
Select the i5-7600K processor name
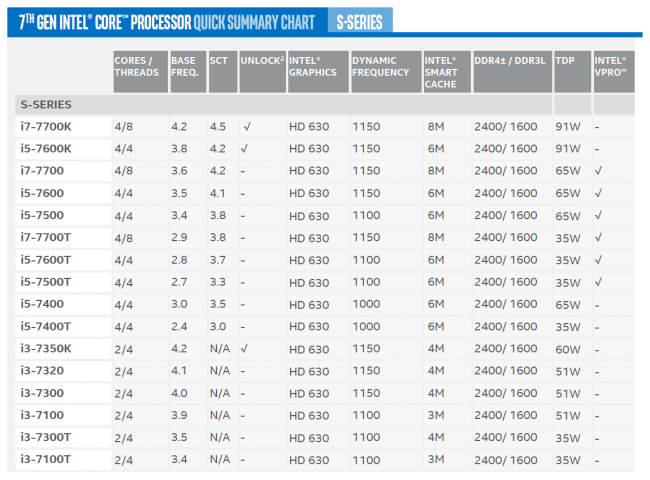[x=46, y=149]
